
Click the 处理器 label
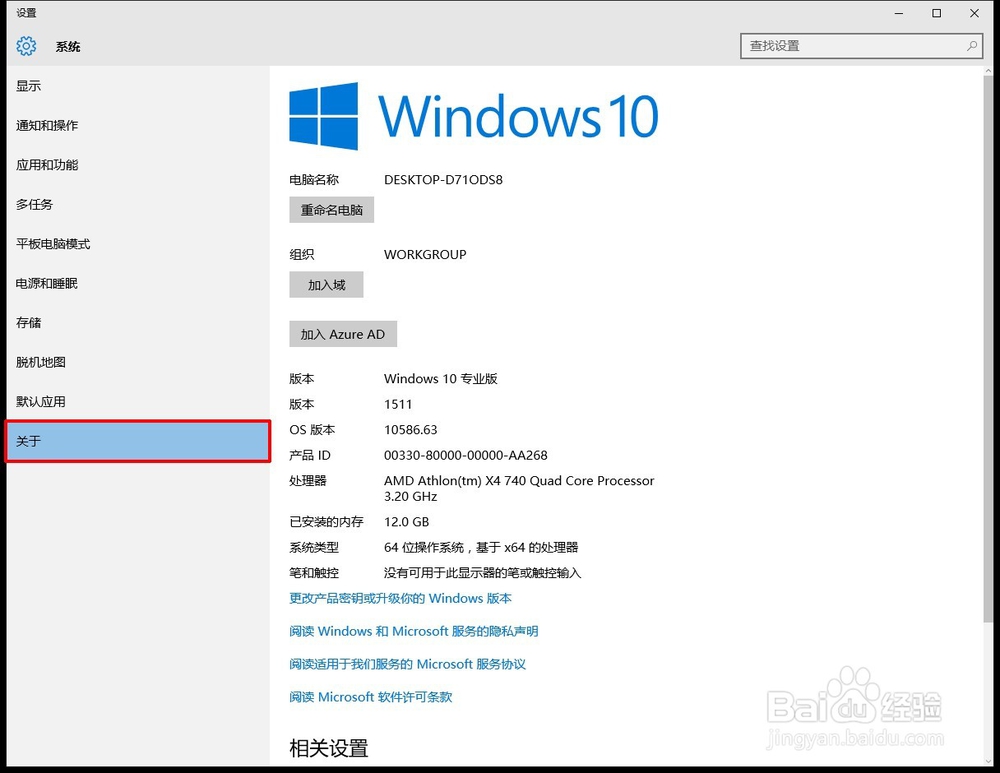click(307, 481)
